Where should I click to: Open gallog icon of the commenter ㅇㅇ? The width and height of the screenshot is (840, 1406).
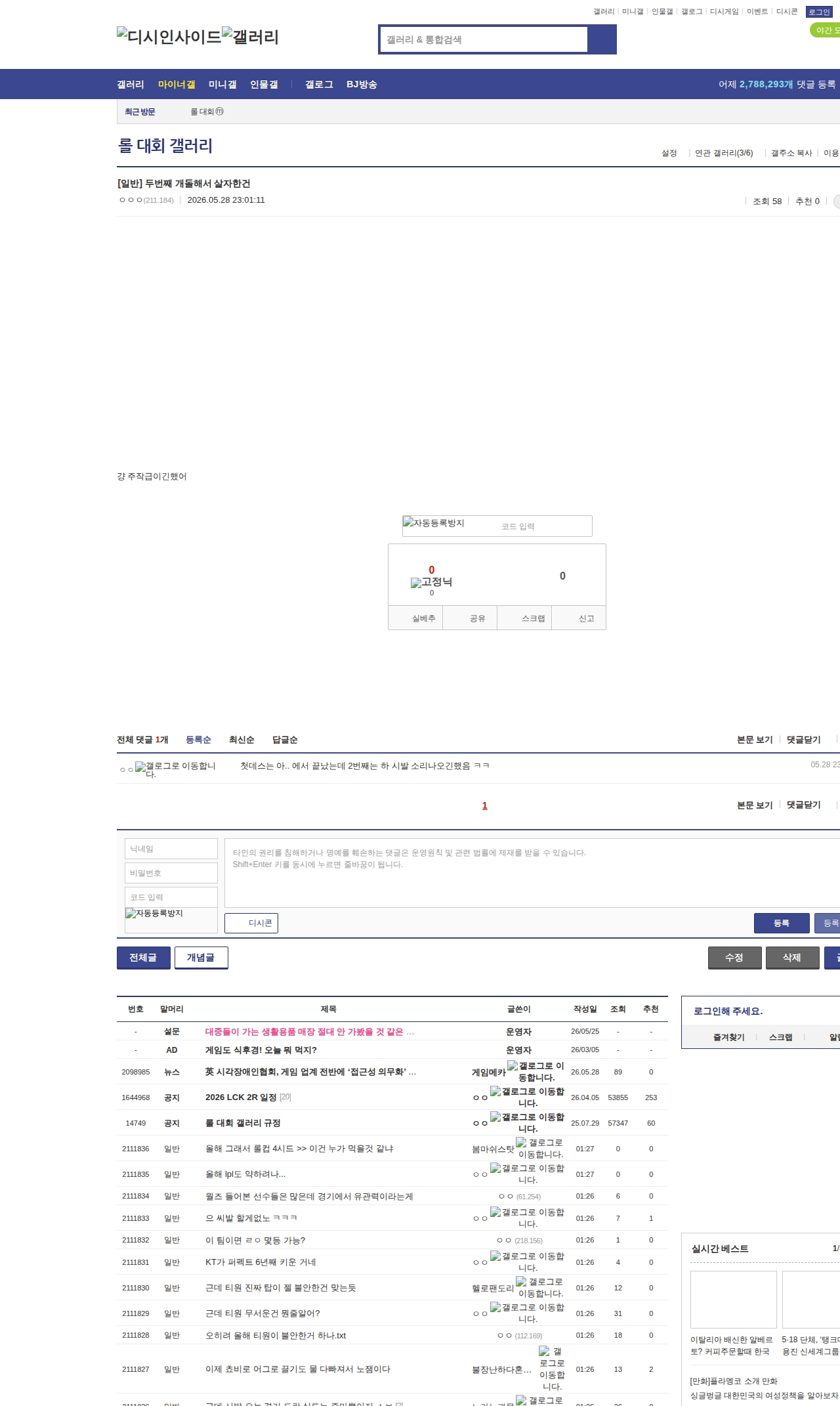(x=176, y=770)
